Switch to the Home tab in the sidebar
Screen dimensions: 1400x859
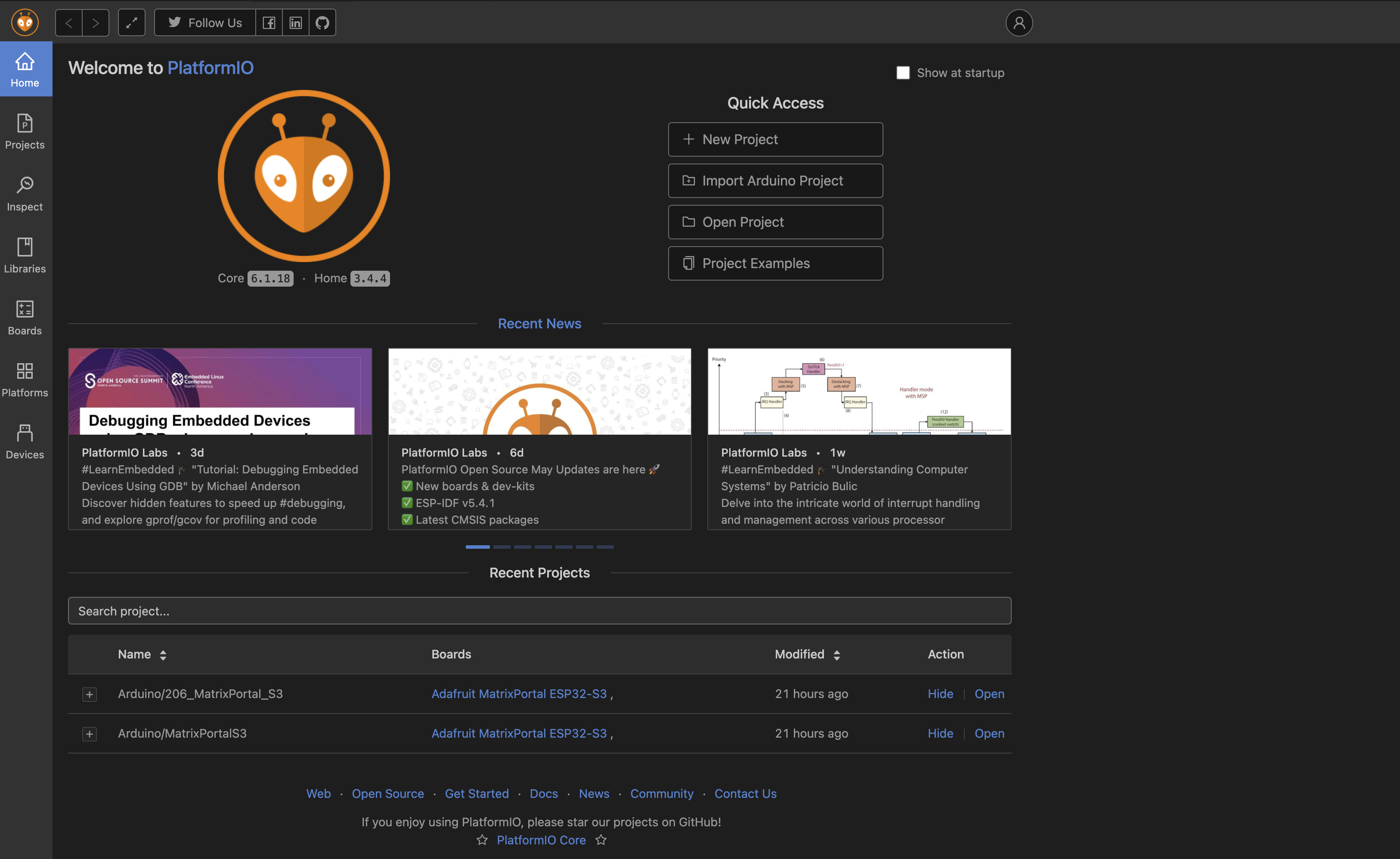coord(25,68)
